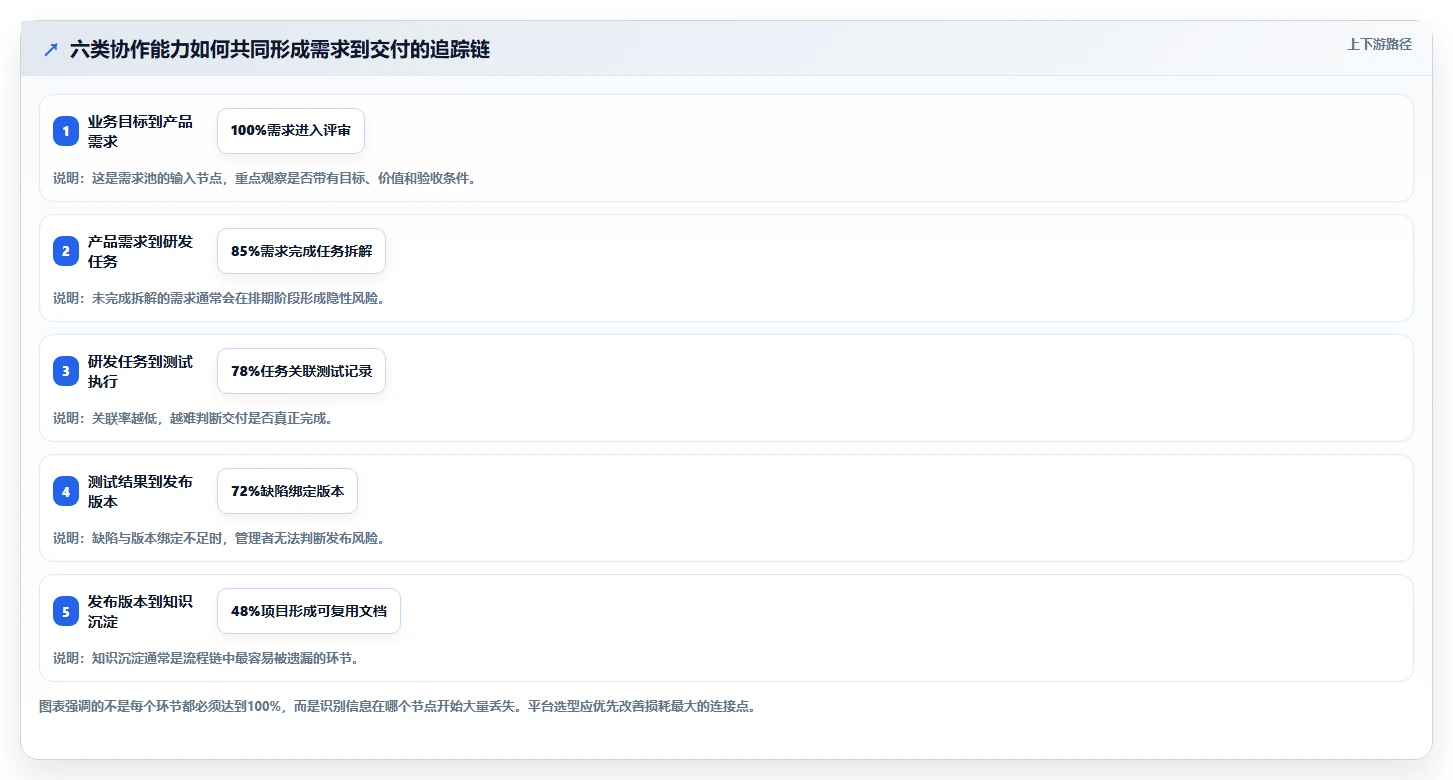Click the 85%需求完成任务拆解 metric pill
Screen dimensions: 1453x780
pyautogui.click(x=301, y=251)
